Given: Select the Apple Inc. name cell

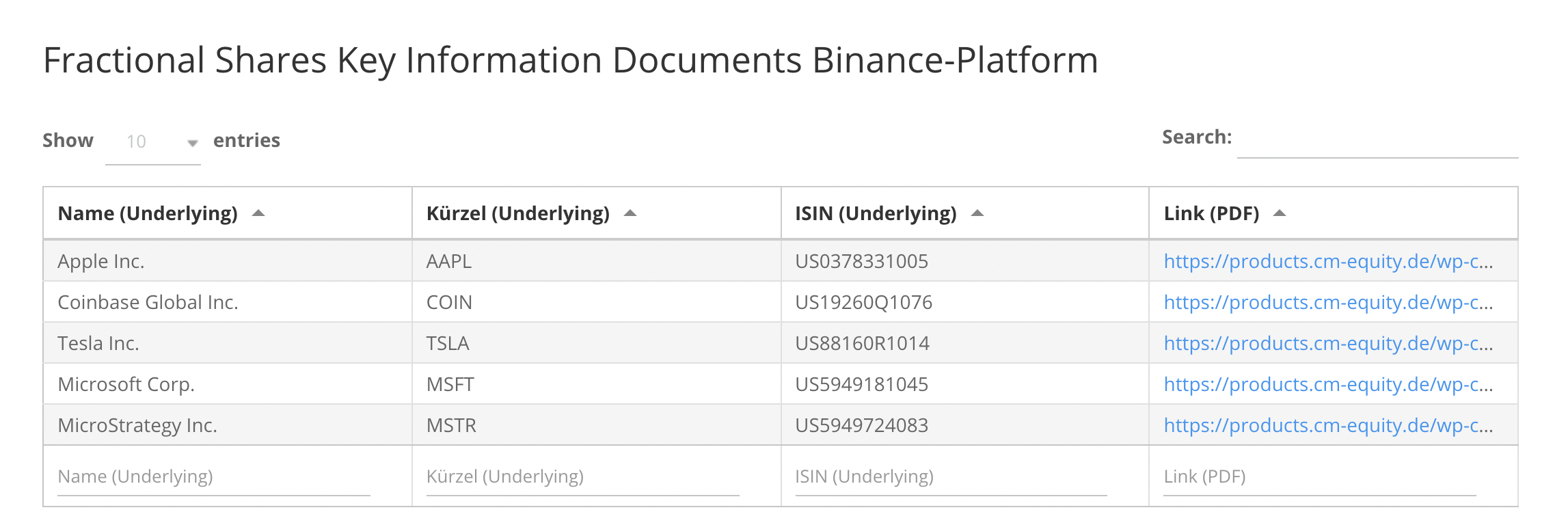Looking at the screenshot, I should [101, 261].
